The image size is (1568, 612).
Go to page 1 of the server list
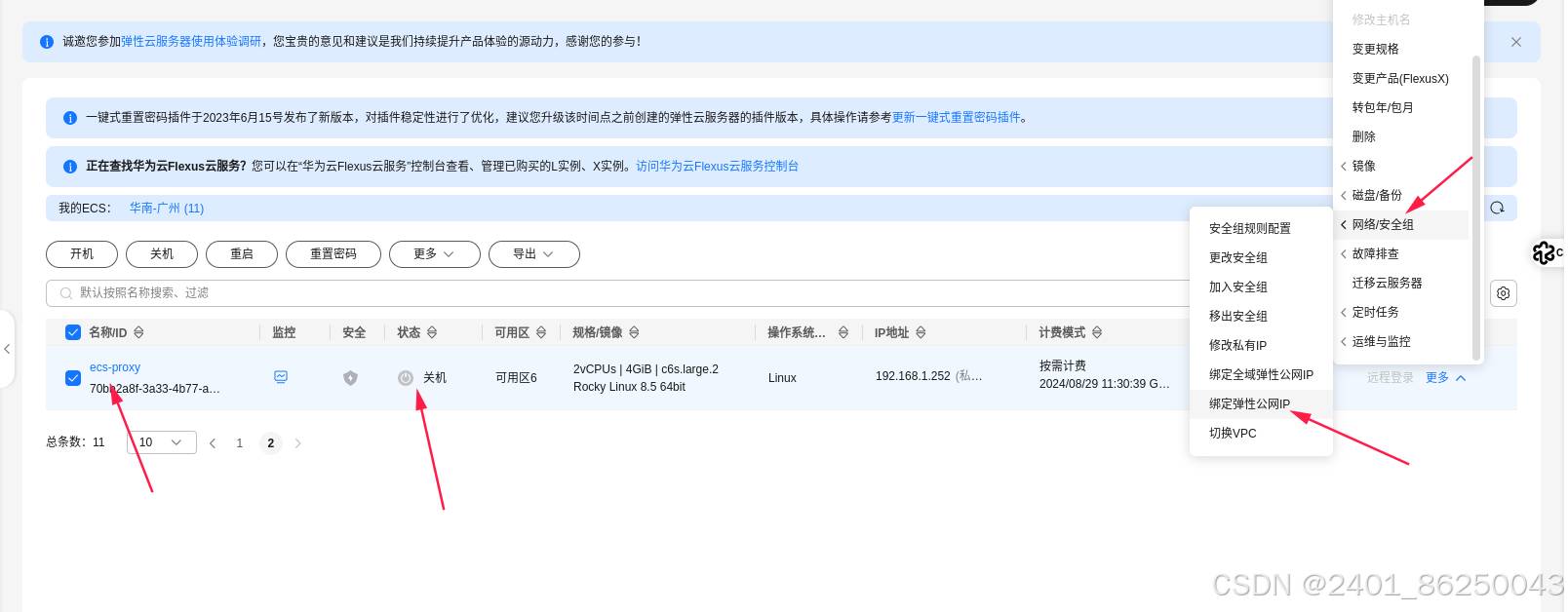pos(240,443)
